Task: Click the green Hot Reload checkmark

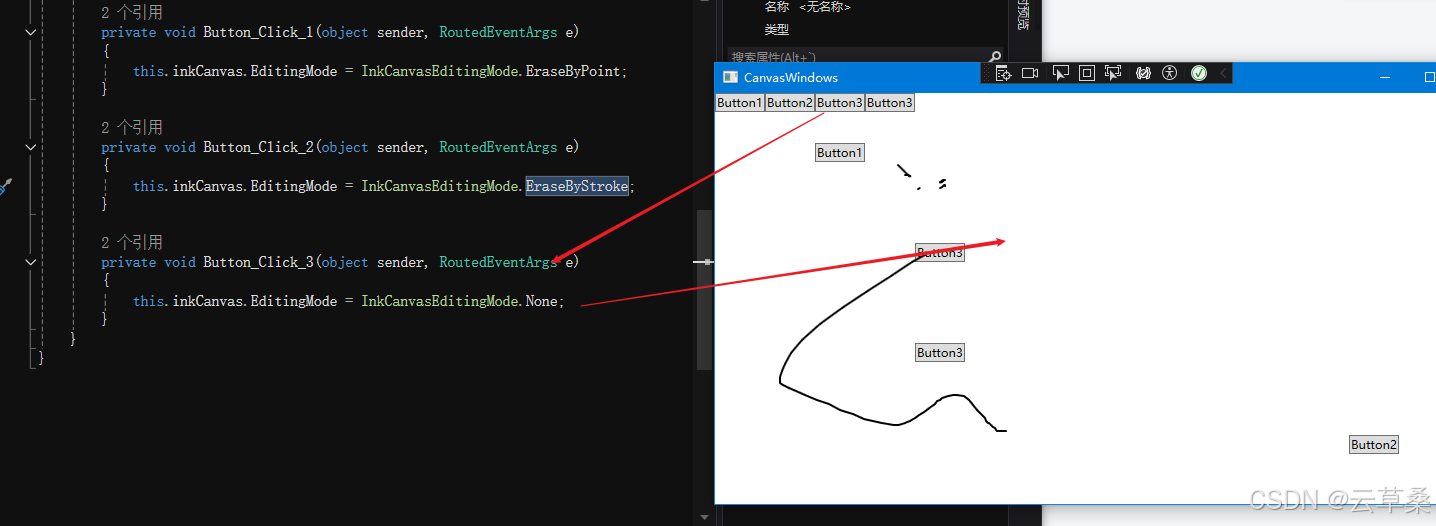Action: click(x=1199, y=73)
